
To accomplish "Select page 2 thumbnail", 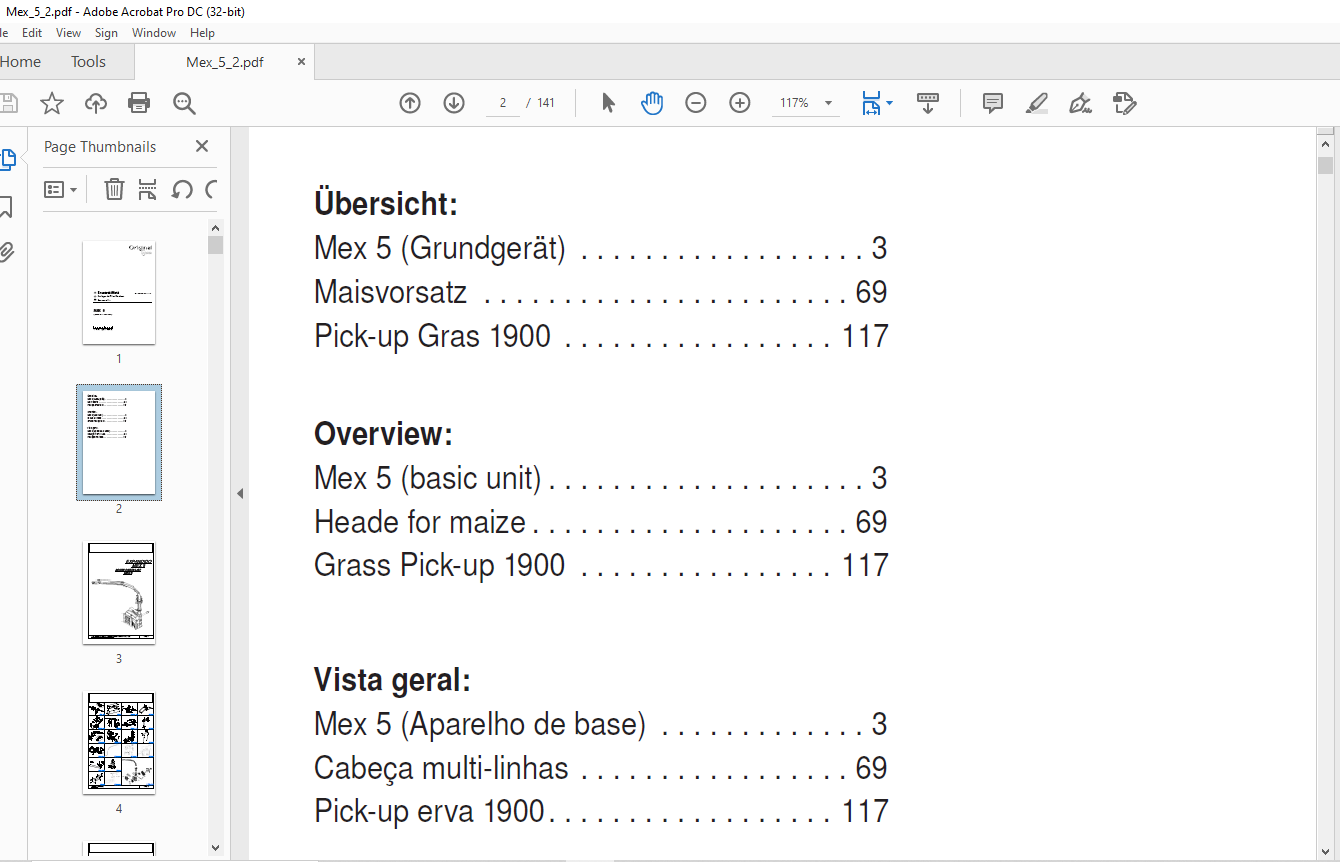I will [x=119, y=442].
